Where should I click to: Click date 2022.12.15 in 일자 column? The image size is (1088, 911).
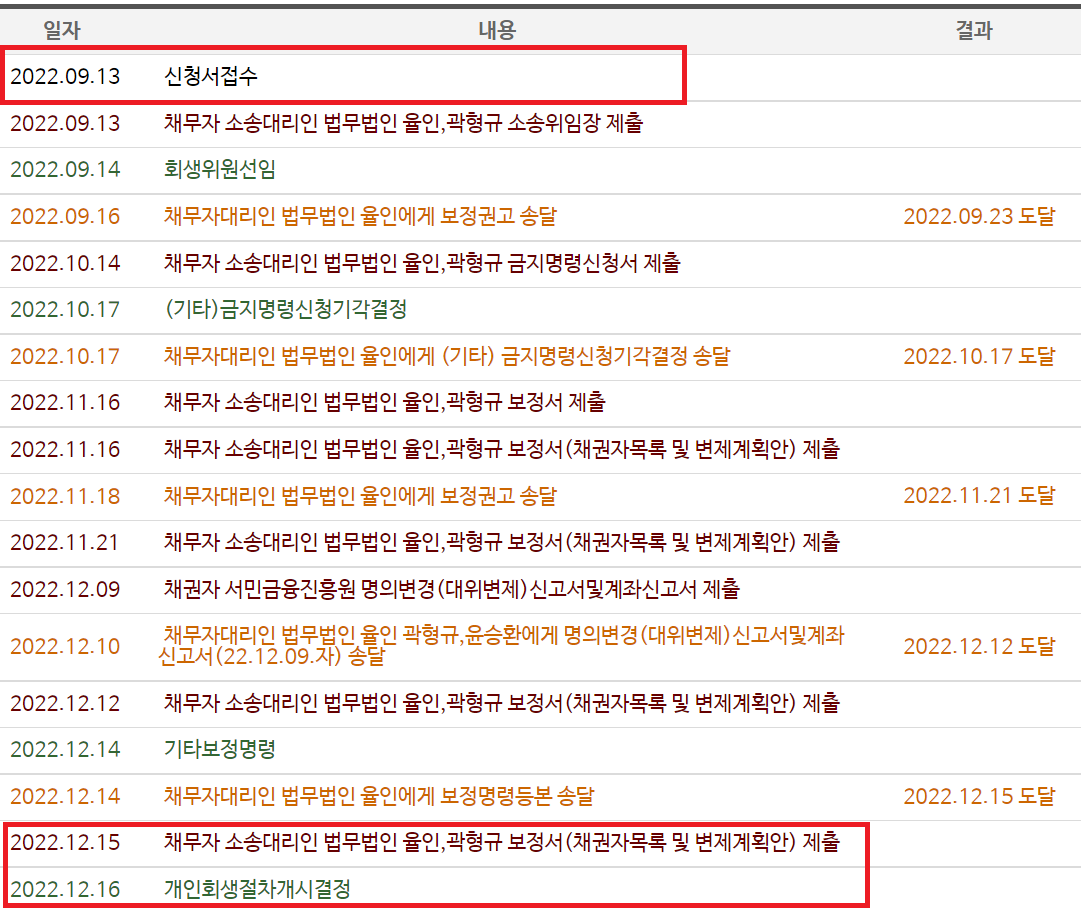65,842
